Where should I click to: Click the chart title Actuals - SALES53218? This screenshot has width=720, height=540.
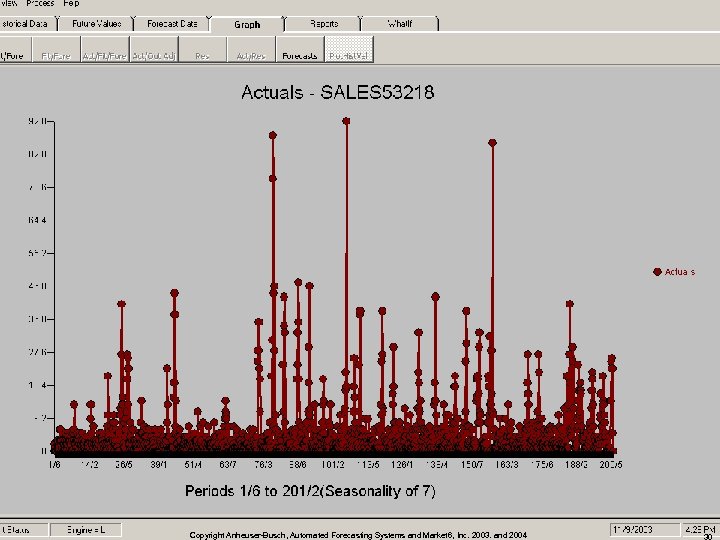pos(338,92)
